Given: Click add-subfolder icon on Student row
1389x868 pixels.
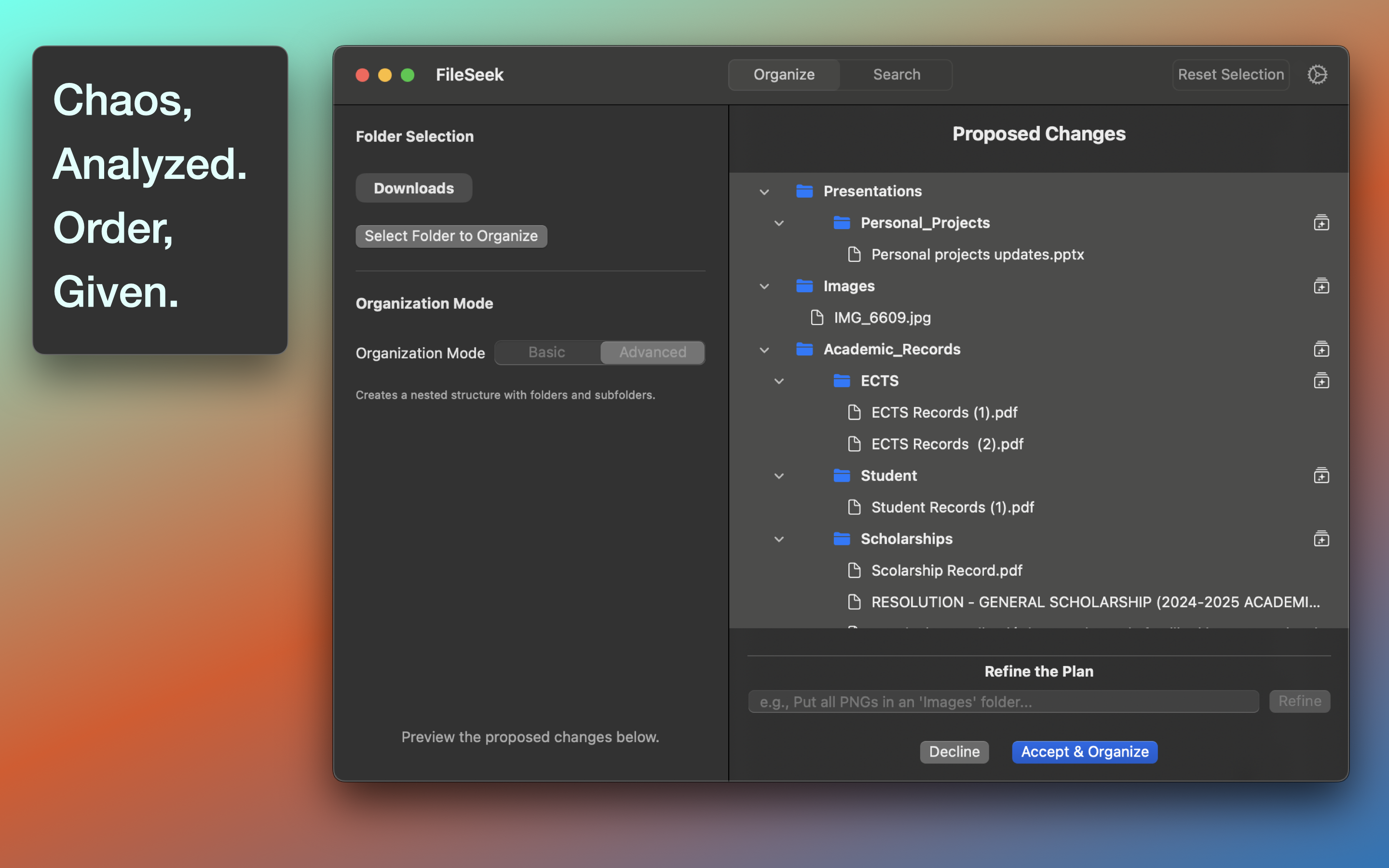Looking at the screenshot, I should click(1321, 475).
